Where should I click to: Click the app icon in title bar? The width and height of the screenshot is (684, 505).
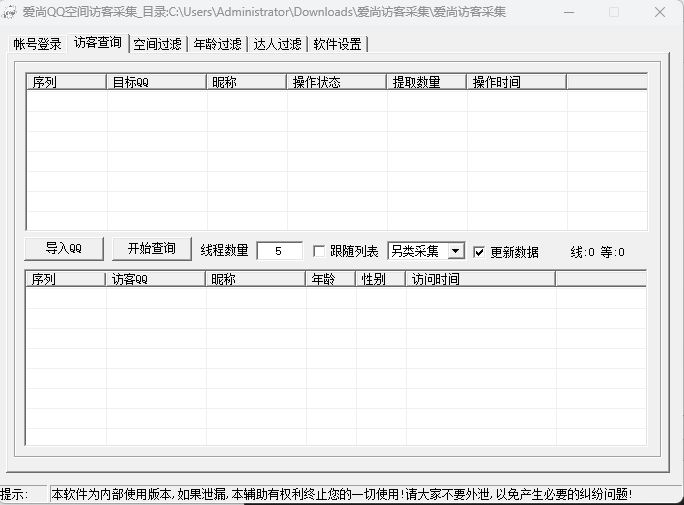[11, 12]
